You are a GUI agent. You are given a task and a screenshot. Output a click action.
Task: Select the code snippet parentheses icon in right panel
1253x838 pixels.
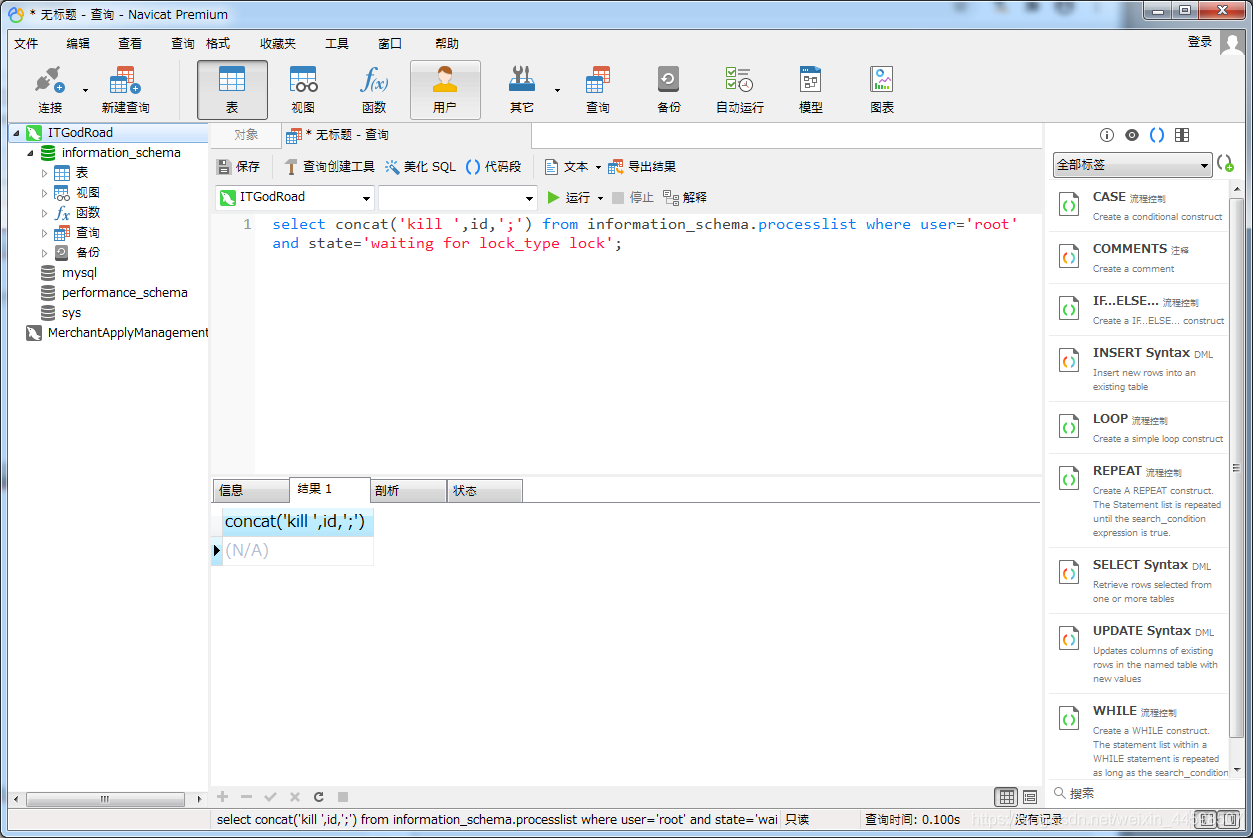click(1157, 135)
